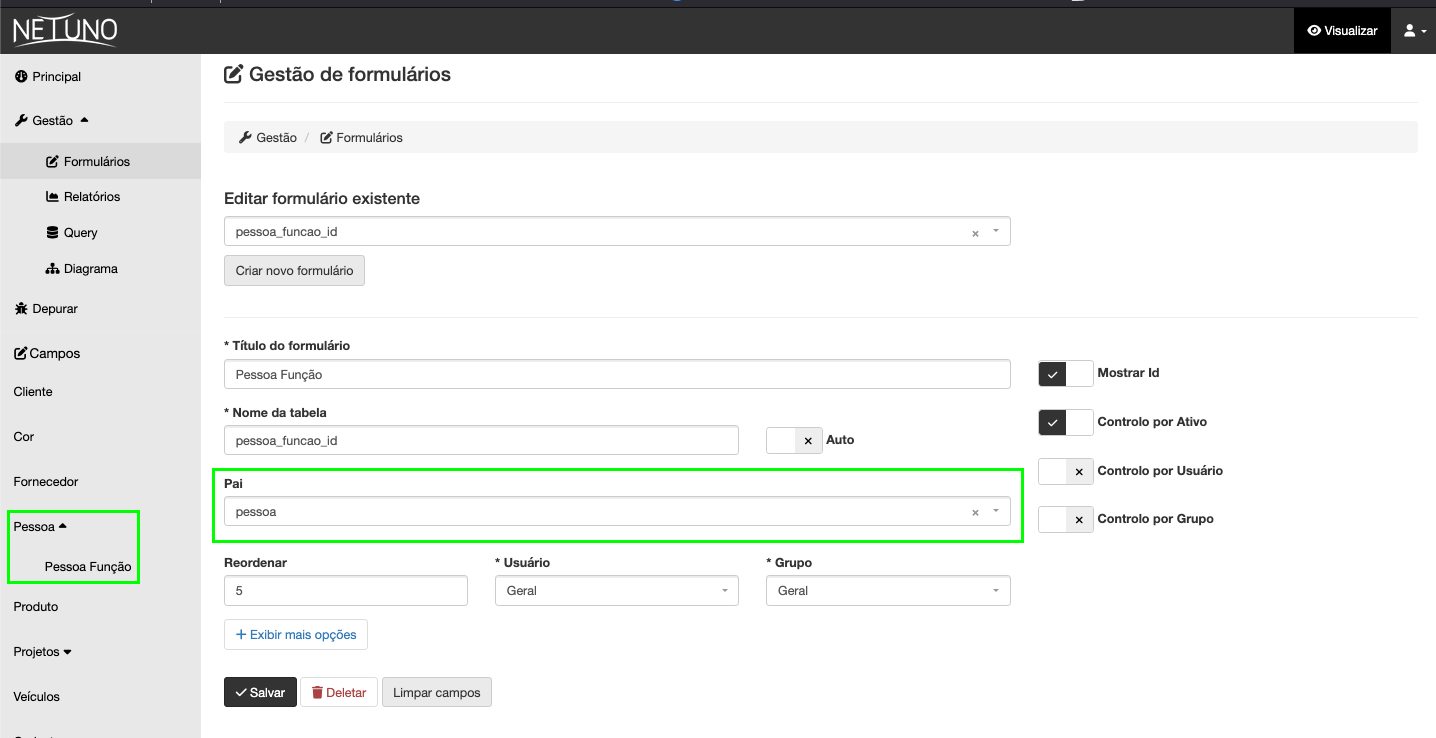Enable the Controlo por Usuário switch
Screen dimensions: 1436x738
click(x=1065, y=471)
